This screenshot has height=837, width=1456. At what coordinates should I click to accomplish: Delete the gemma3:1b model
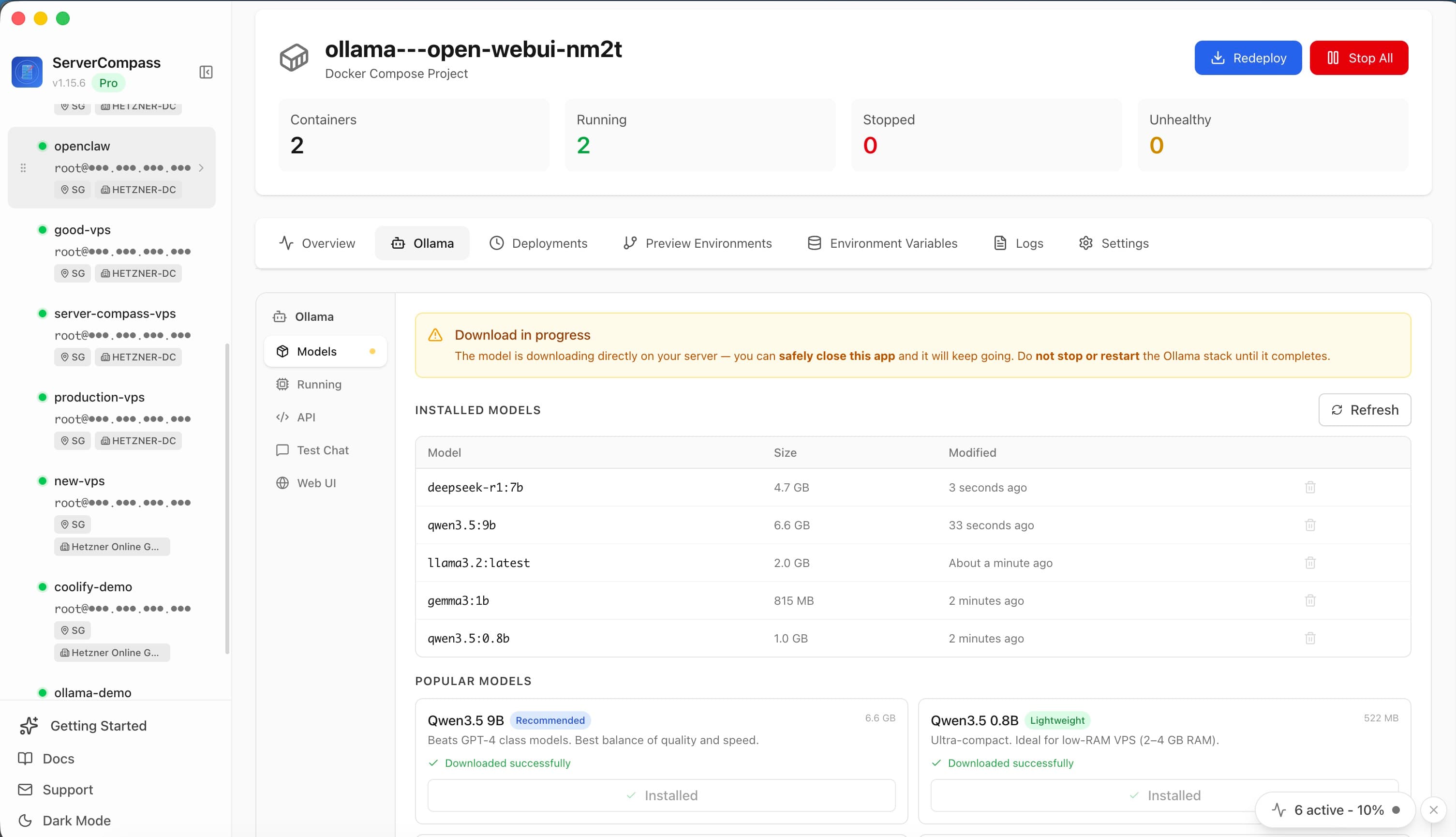click(1310, 600)
